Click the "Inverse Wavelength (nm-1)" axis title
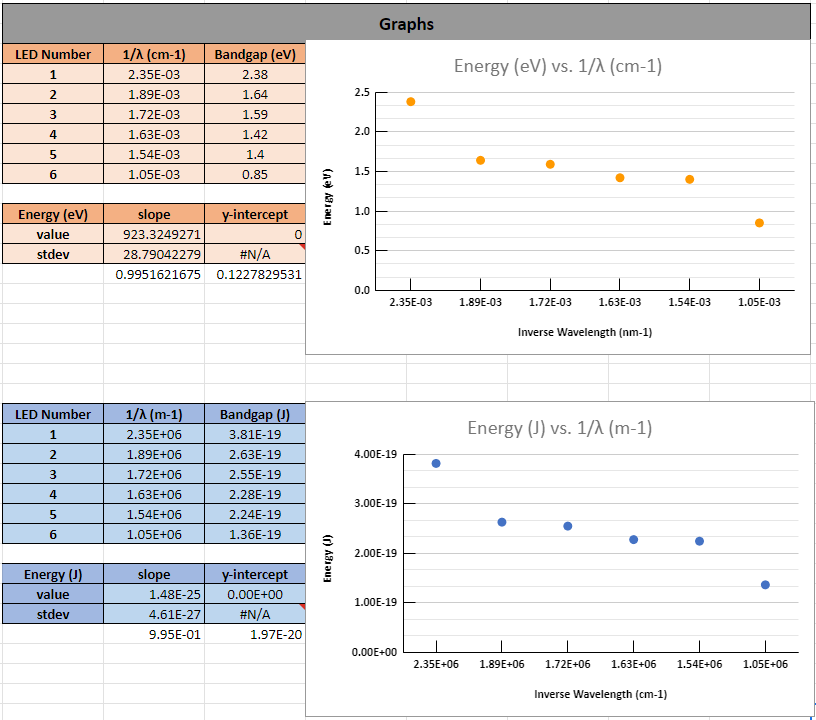 (x=585, y=332)
